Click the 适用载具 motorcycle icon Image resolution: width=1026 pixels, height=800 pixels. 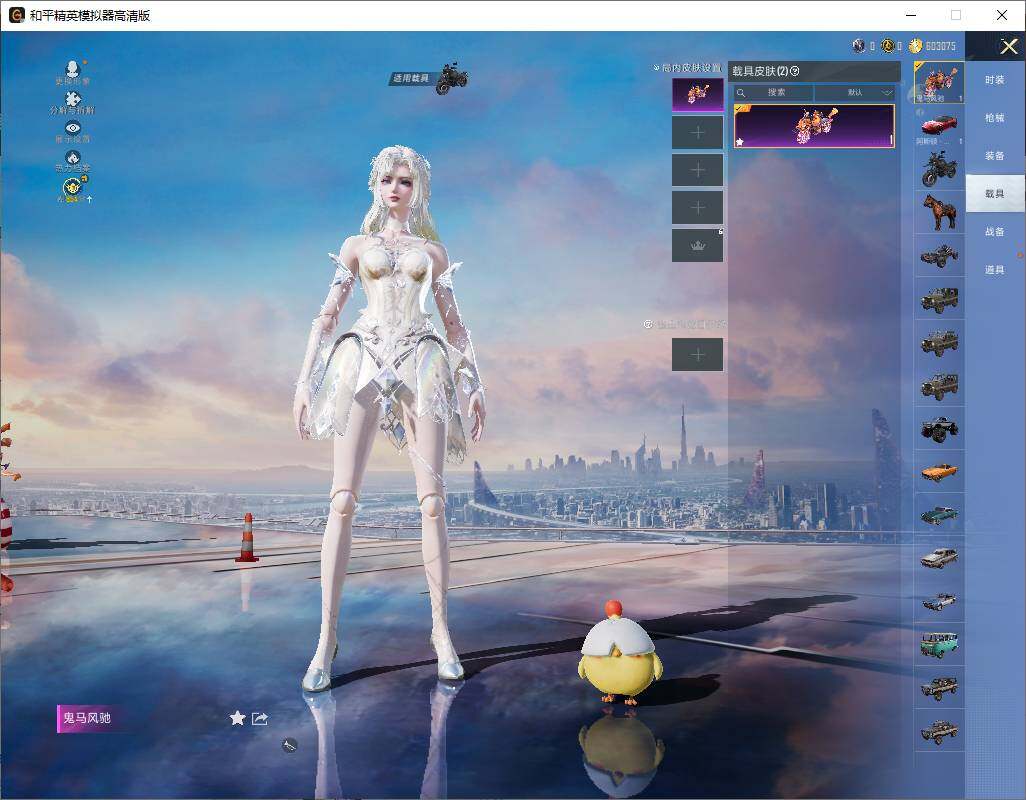pyautogui.click(x=451, y=78)
